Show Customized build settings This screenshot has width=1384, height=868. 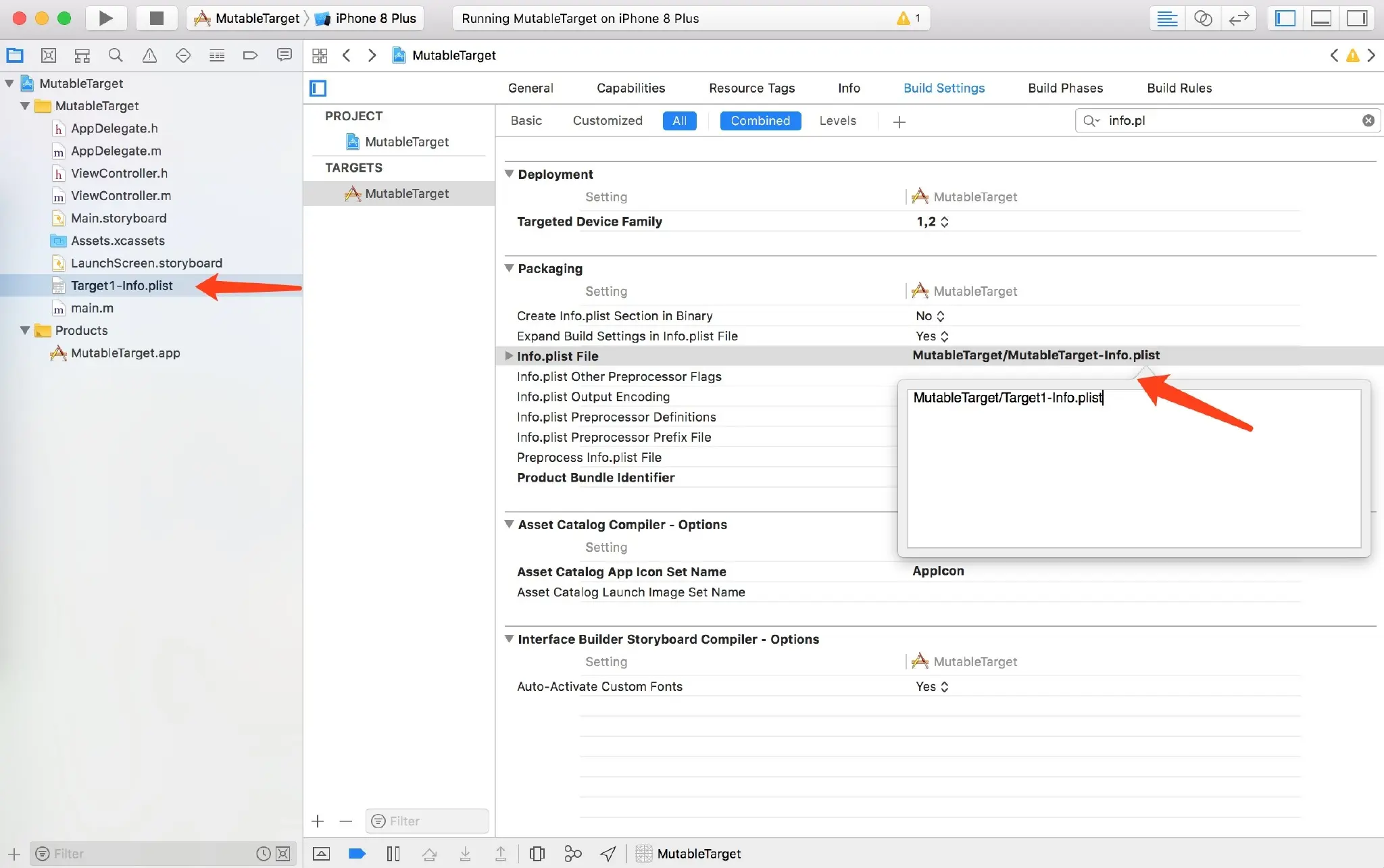tap(608, 120)
